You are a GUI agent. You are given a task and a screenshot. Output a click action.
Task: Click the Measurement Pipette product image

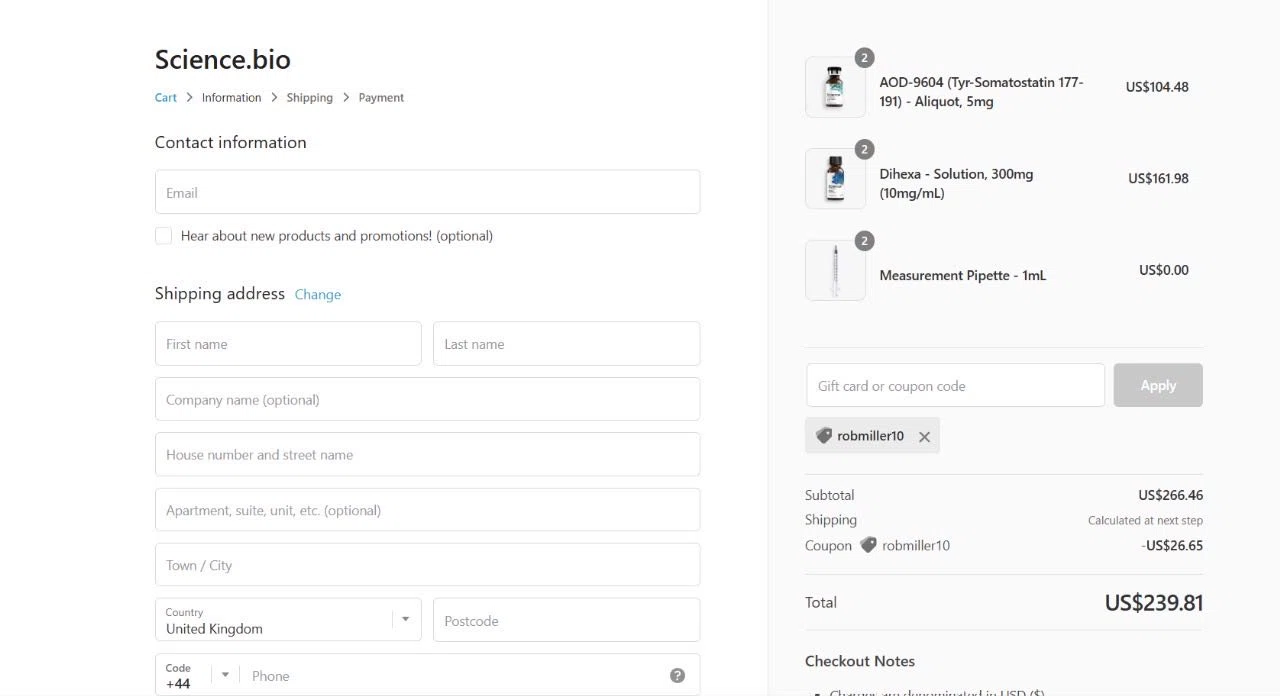(x=834, y=270)
